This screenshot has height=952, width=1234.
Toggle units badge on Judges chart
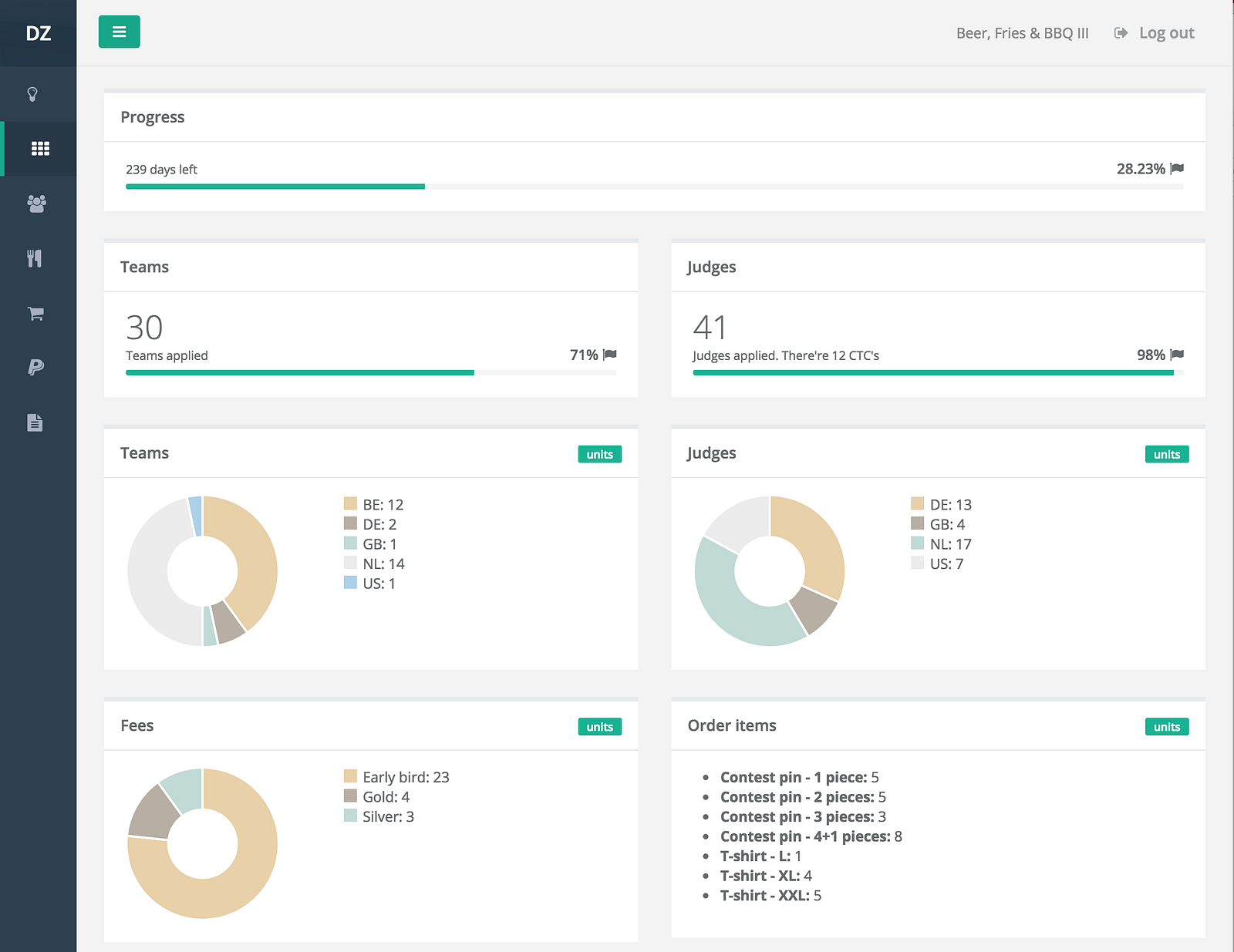coord(1166,454)
